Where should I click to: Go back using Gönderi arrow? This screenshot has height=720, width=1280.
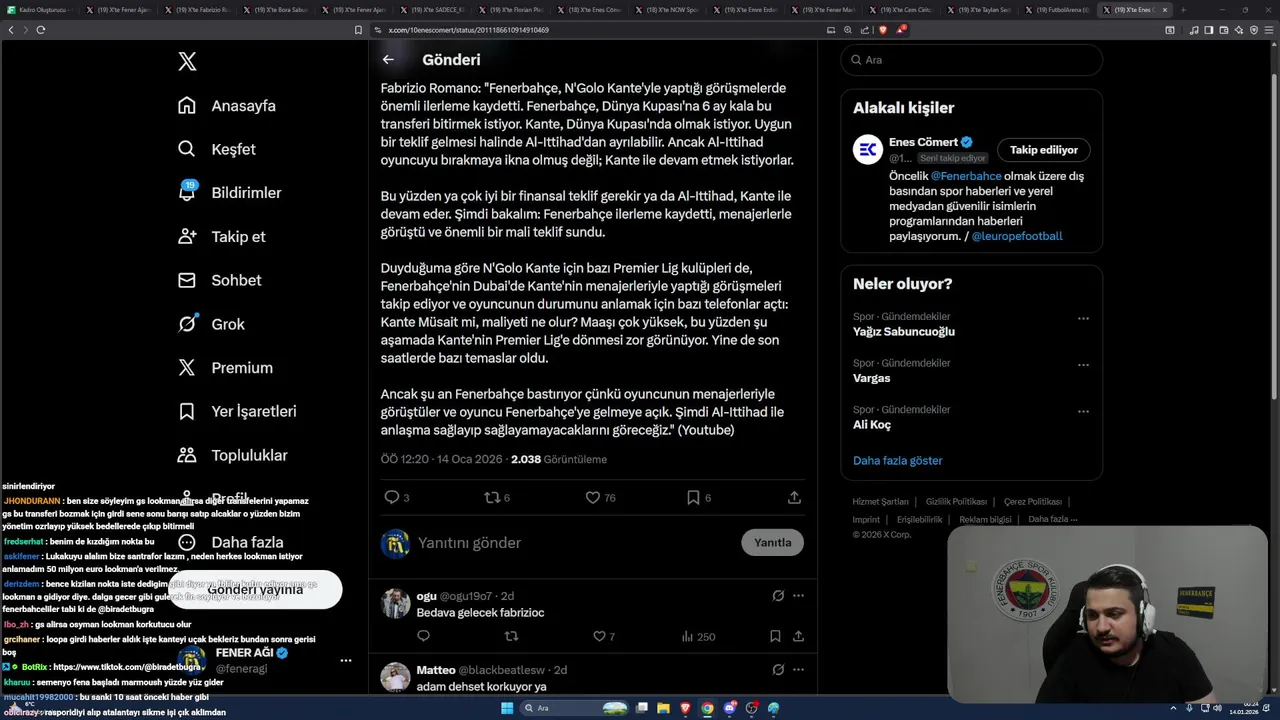(388, 60)
